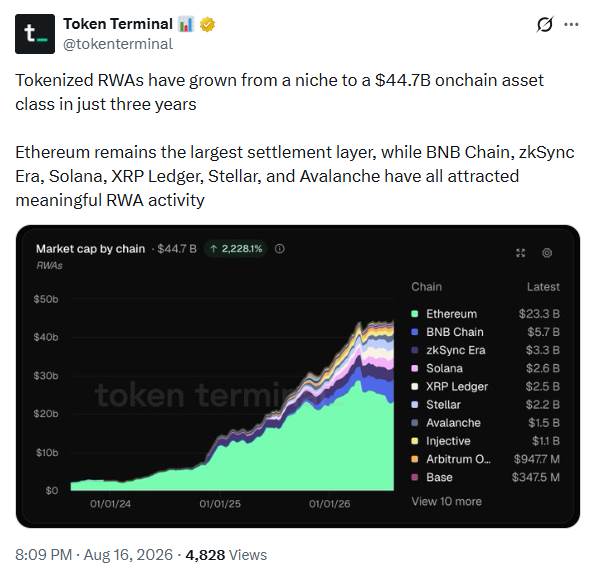The width and height of the screenshot is (594, 571).
Task: Click the Latest column header
Action: pyautogui.click(x=543, y=287)
